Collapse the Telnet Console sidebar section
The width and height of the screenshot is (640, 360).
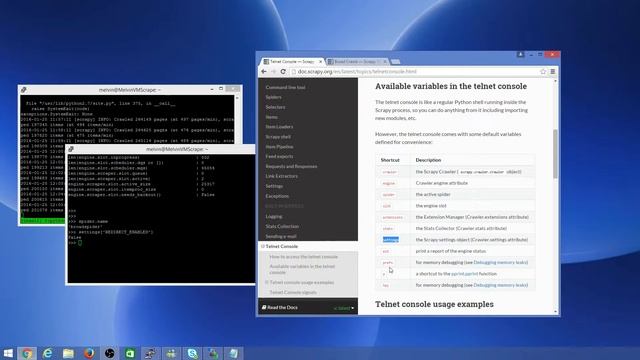tap(262, 247)
